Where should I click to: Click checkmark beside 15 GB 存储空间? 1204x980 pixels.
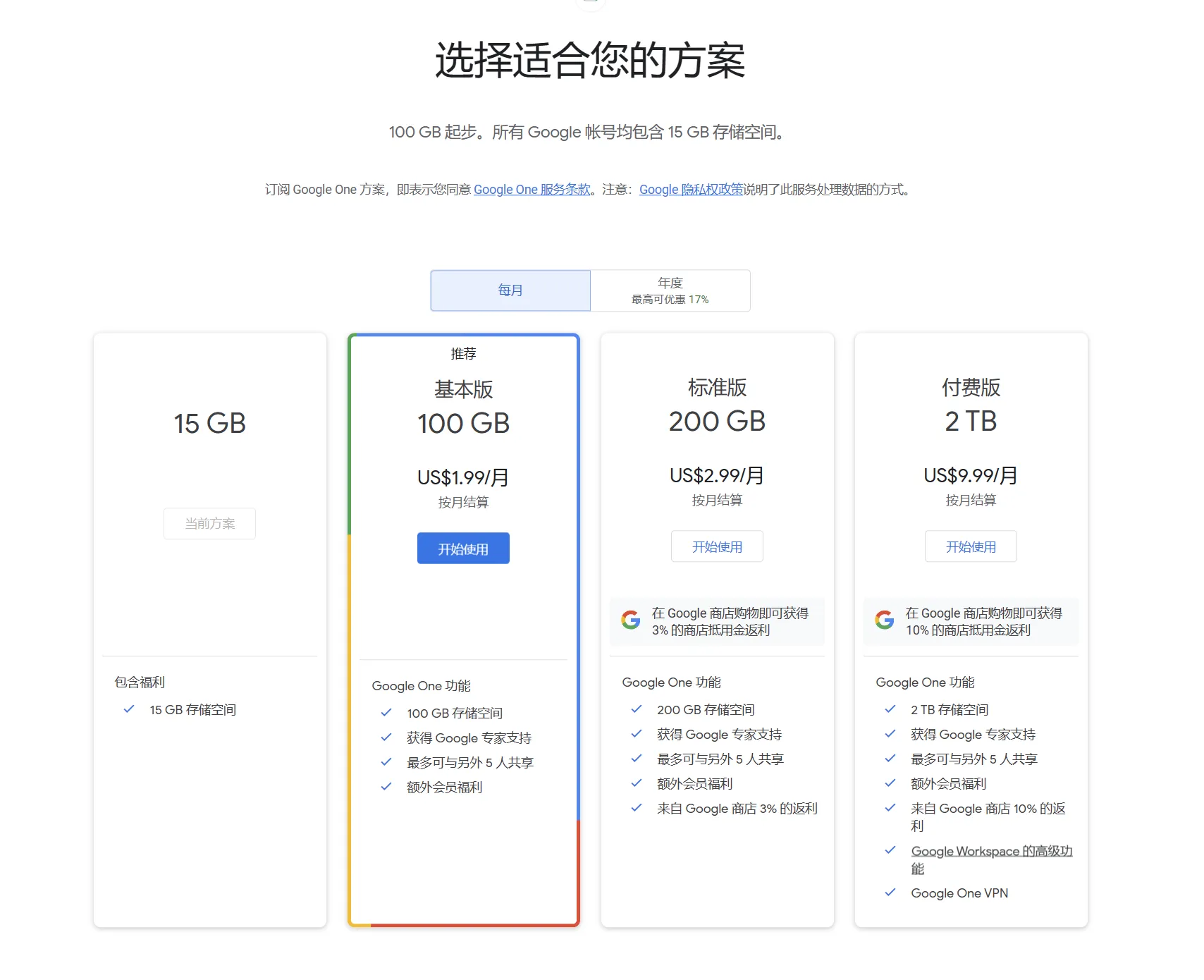coord(129,709)
